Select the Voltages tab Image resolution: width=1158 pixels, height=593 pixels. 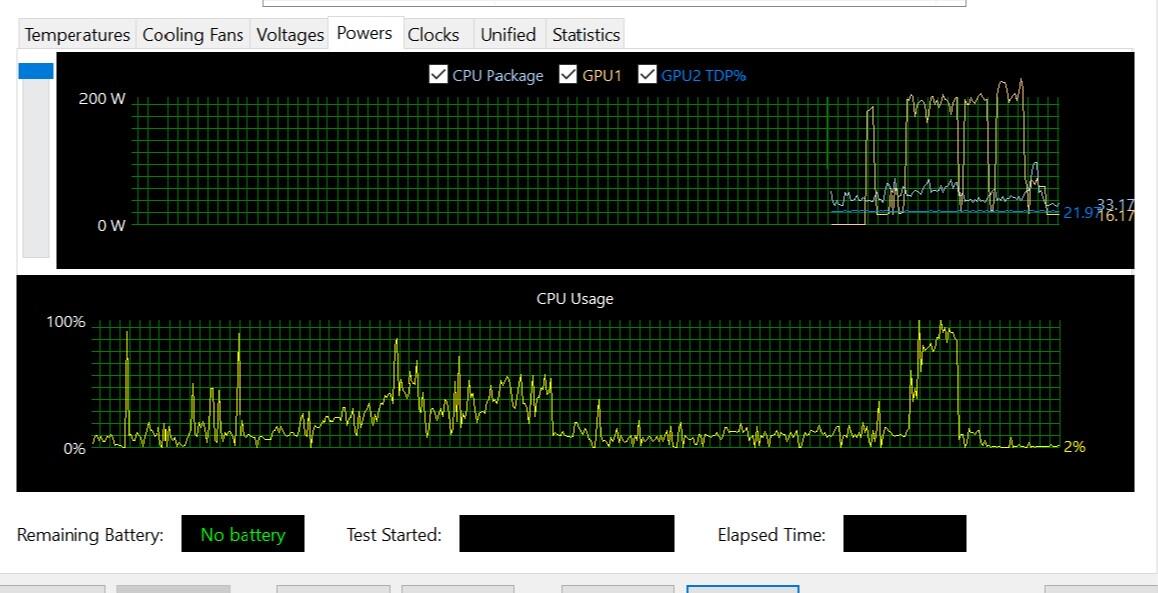click(290, 35)
